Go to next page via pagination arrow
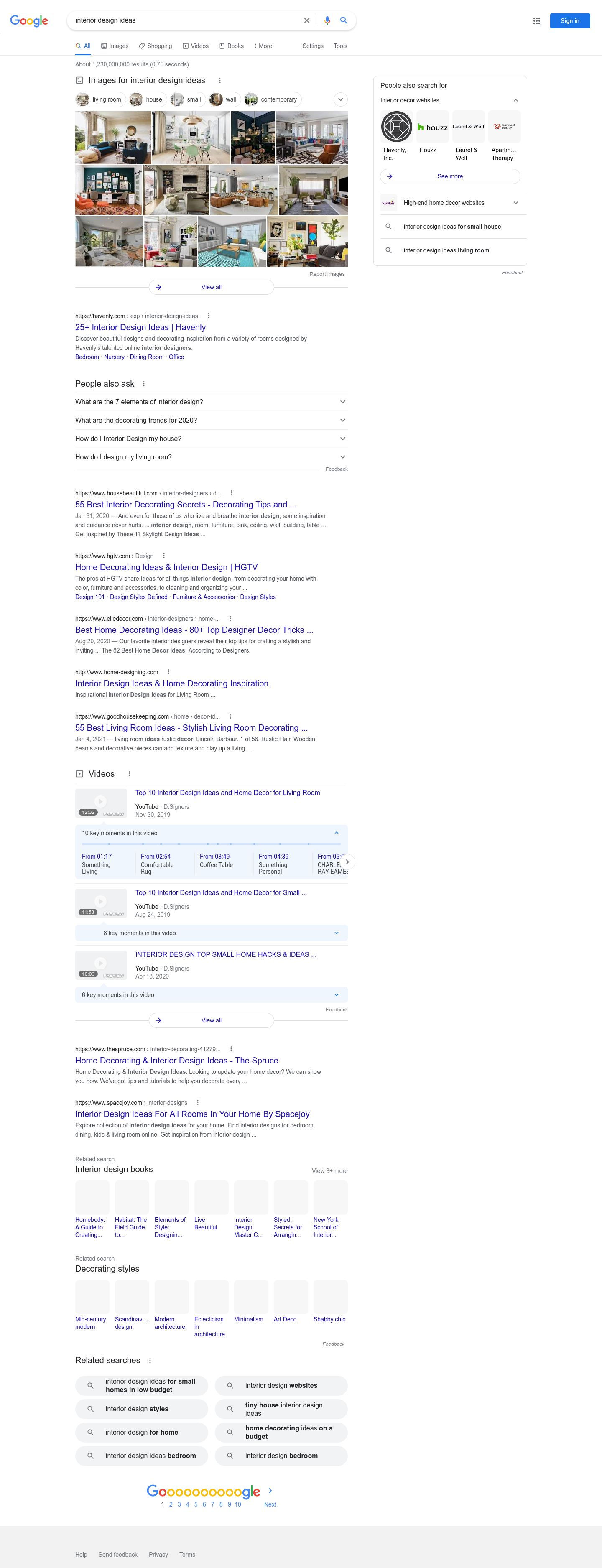Image resolution: width=602 pixels, height=1568 pixels. point(270,1491)
